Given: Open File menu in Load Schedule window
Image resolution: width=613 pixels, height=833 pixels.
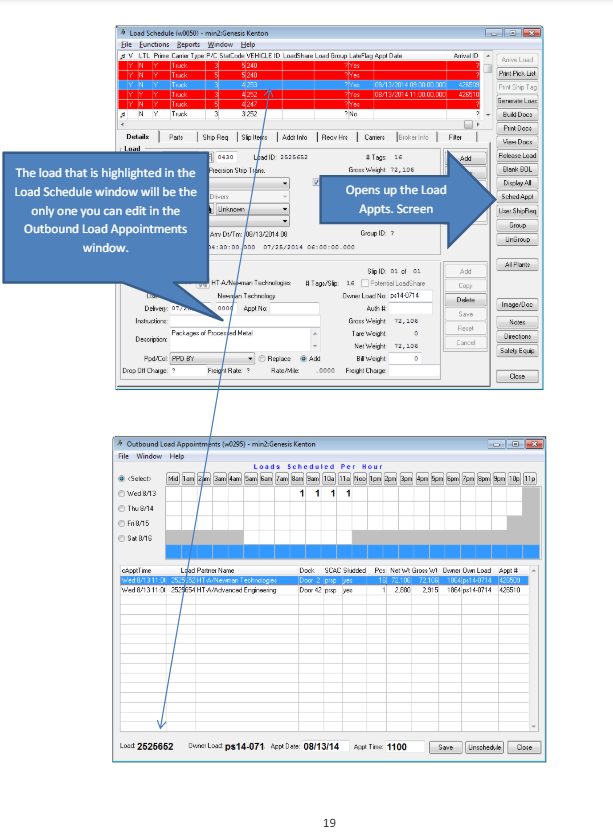Looking at the screenshot, I should coord(126,45).
